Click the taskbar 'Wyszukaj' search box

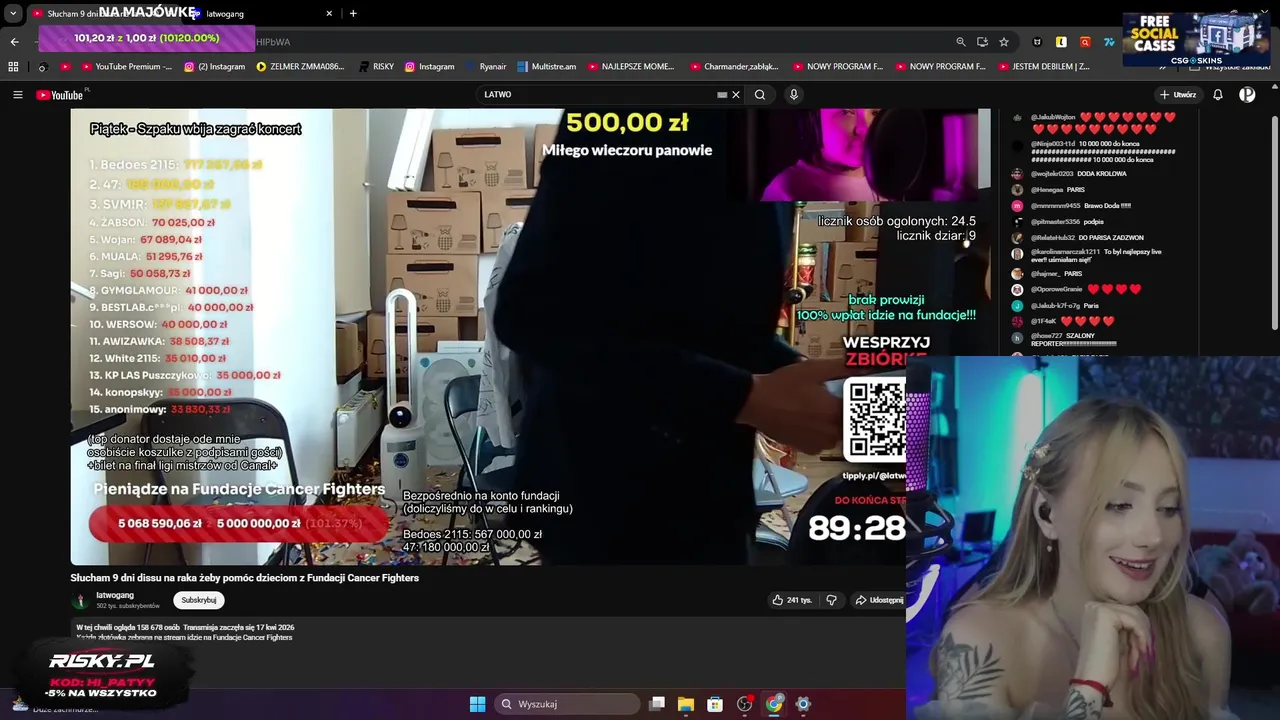[567, 704]
